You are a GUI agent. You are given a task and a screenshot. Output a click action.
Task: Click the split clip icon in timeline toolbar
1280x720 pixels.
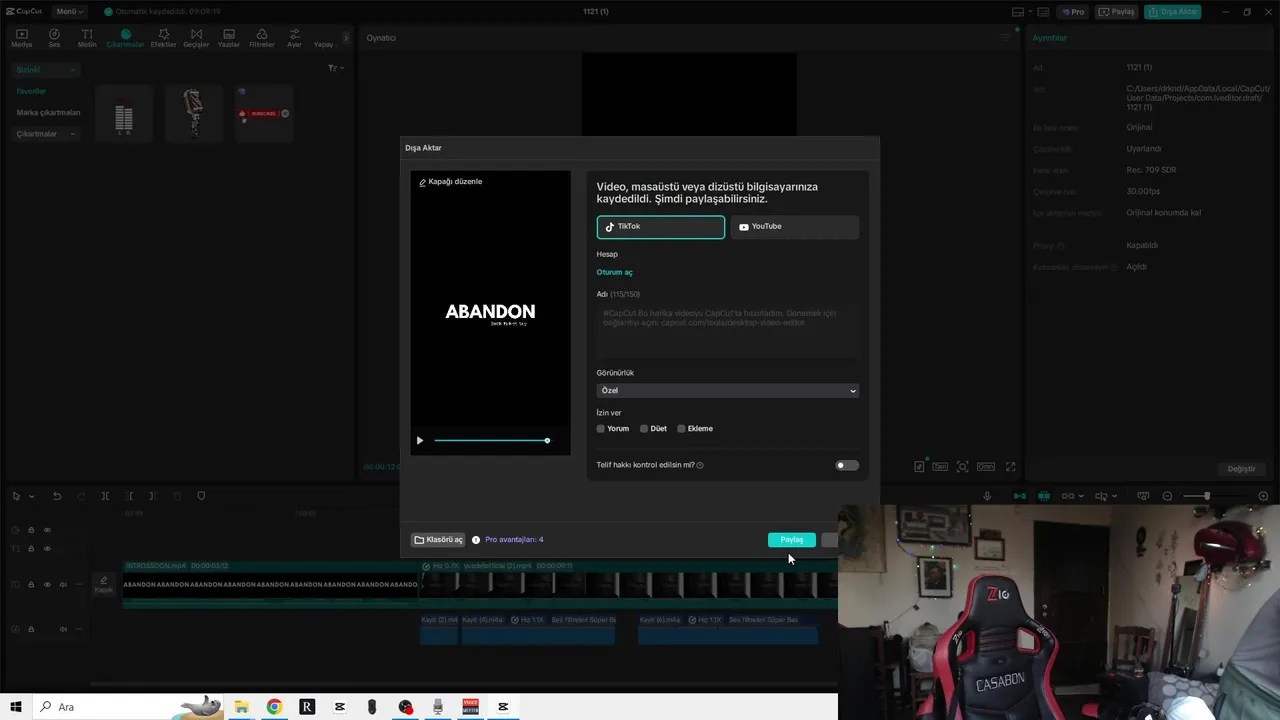pos(105,496)
